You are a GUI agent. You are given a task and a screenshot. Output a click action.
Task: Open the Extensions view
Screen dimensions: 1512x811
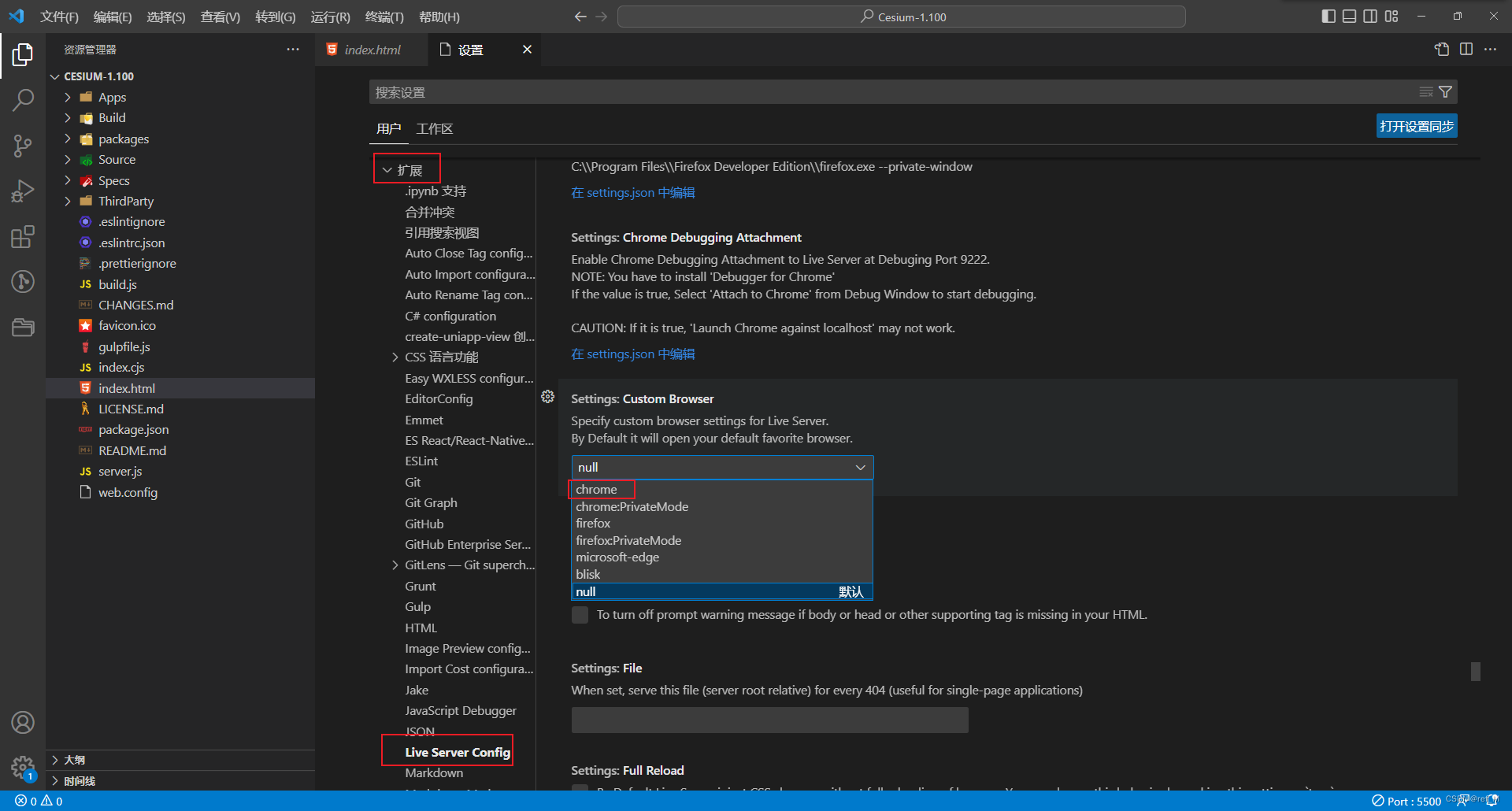pos(23,236)
